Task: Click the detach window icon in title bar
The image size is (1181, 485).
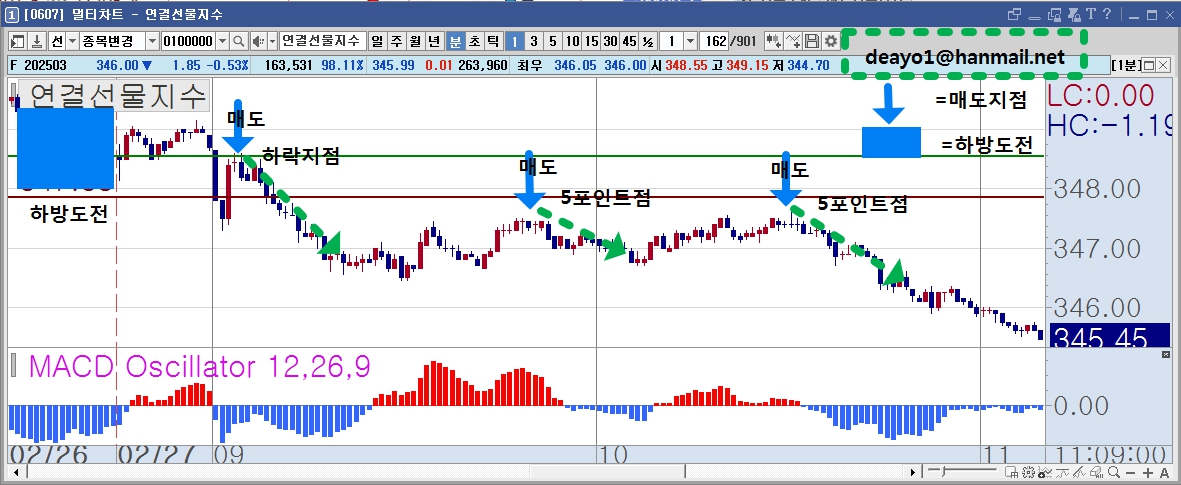Action: (x=1015, y=14)
